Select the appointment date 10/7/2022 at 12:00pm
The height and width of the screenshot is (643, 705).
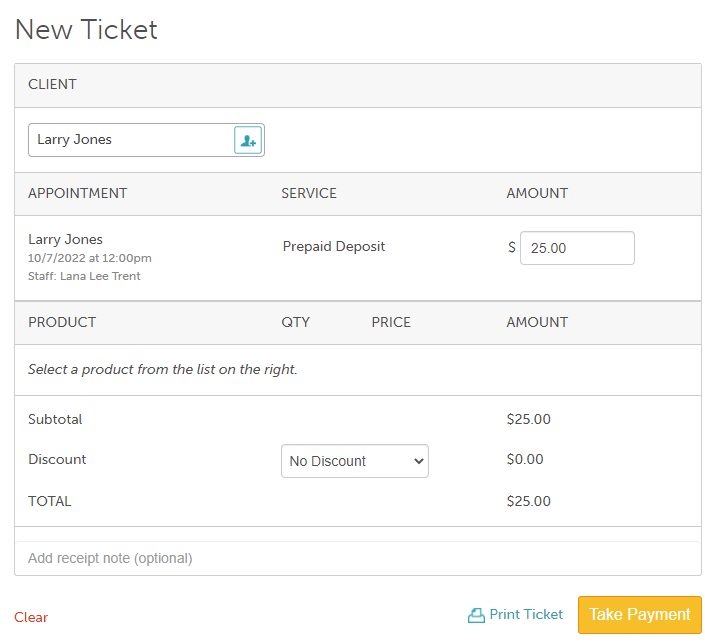(90, 258)
